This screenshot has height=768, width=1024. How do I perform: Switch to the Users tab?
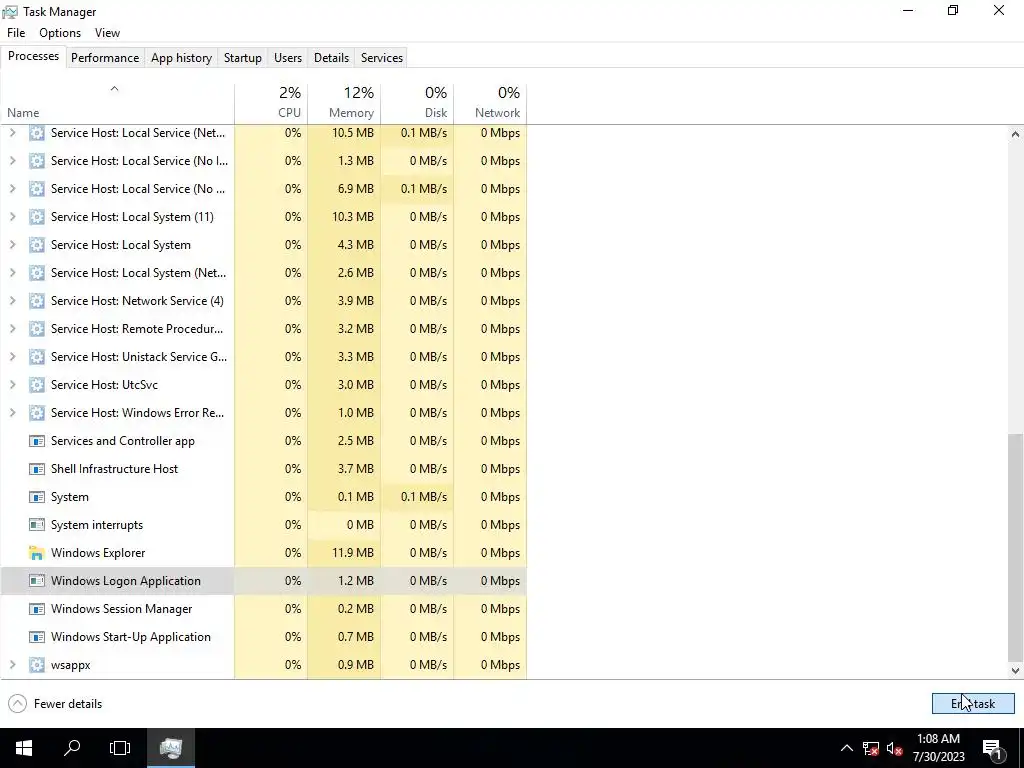point(288,57)
